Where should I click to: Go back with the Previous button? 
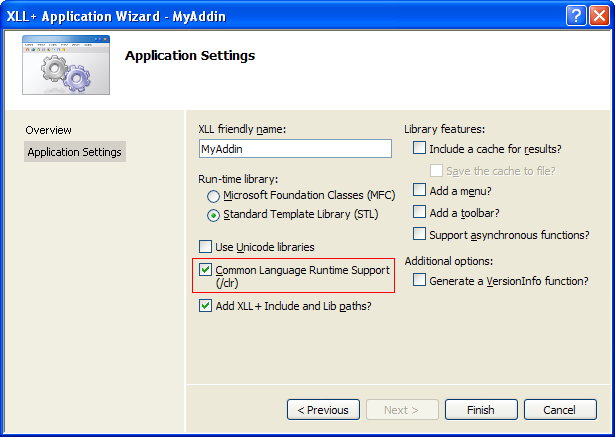(323, 410)
